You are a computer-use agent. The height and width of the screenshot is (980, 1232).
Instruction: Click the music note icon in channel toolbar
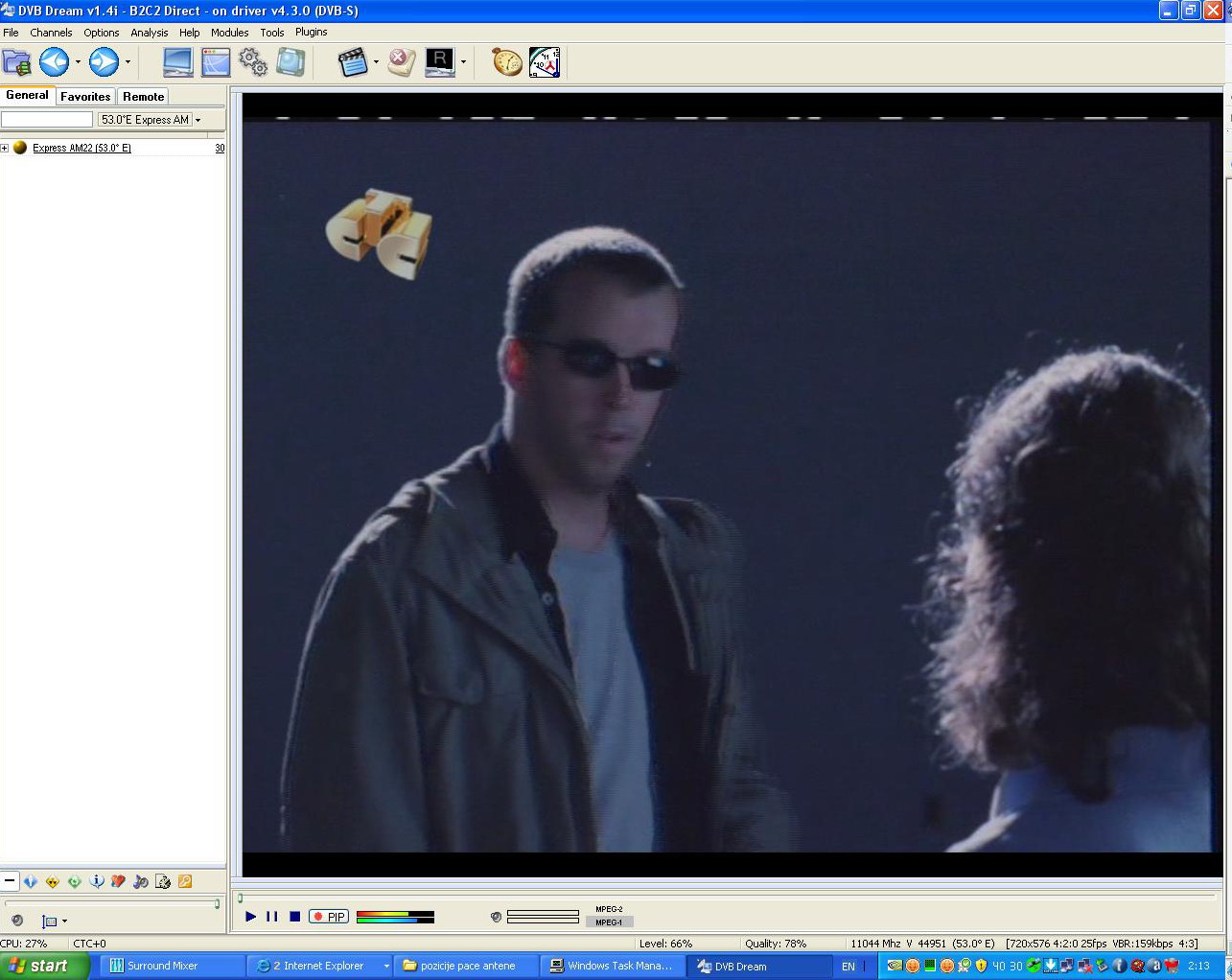[141, 881]
